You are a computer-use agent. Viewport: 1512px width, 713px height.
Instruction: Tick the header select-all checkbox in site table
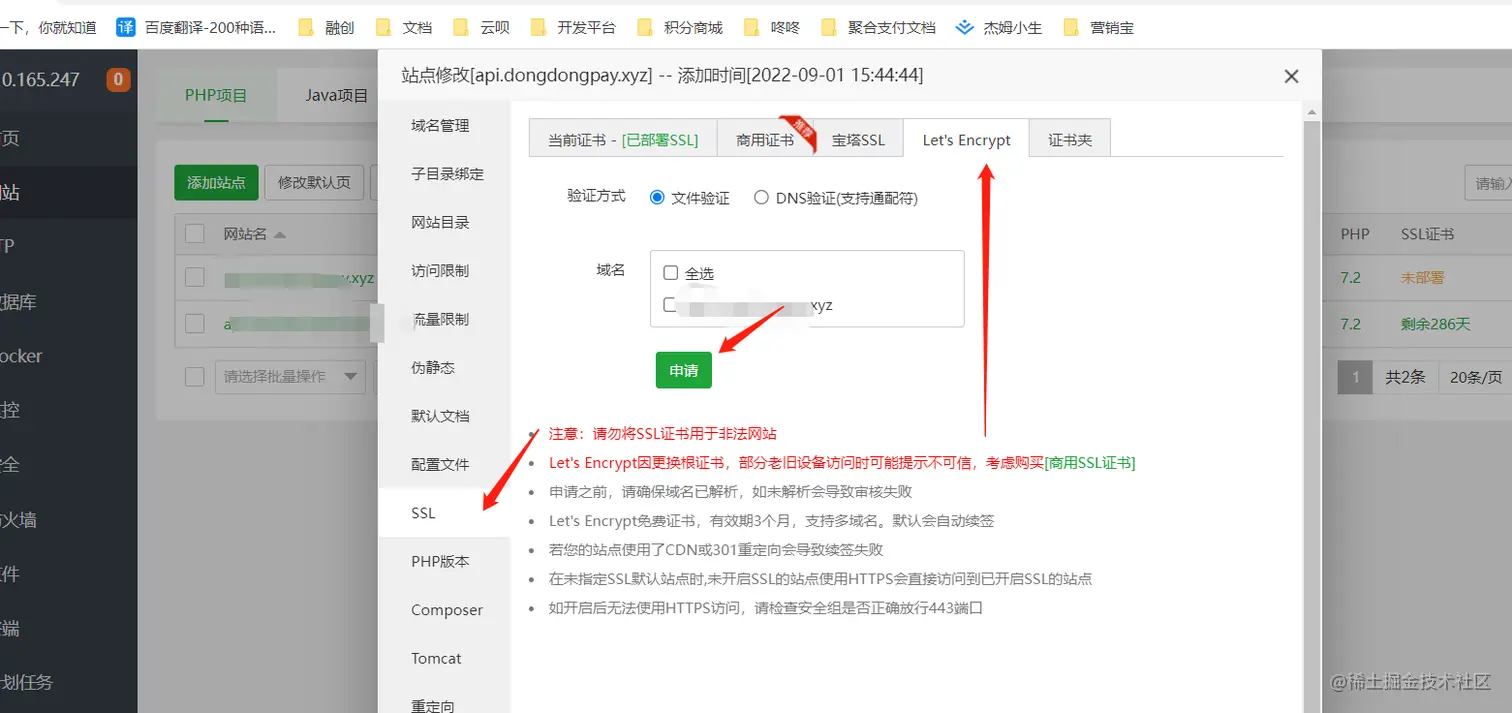[195, 234]
